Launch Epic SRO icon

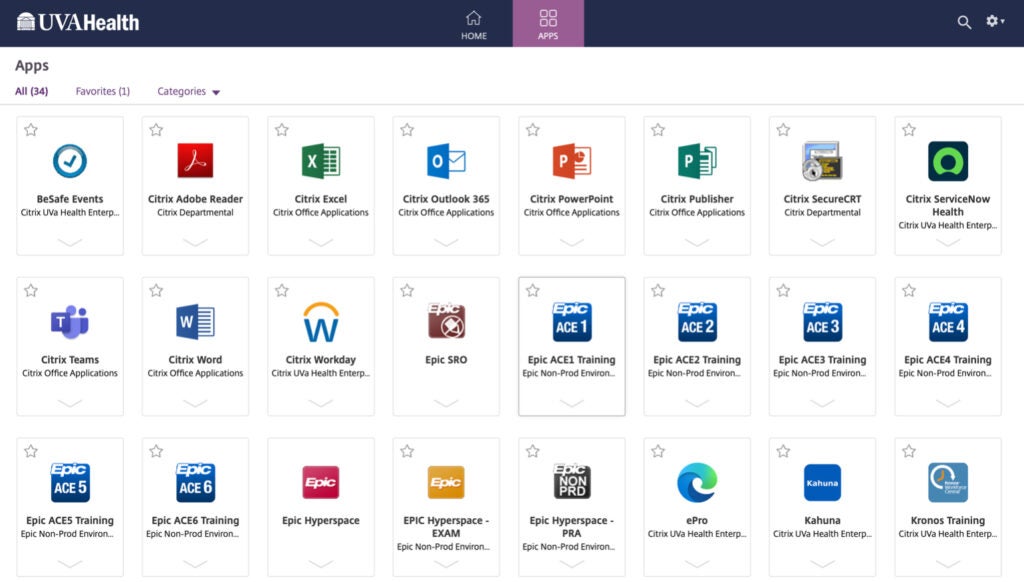(446, 321)
